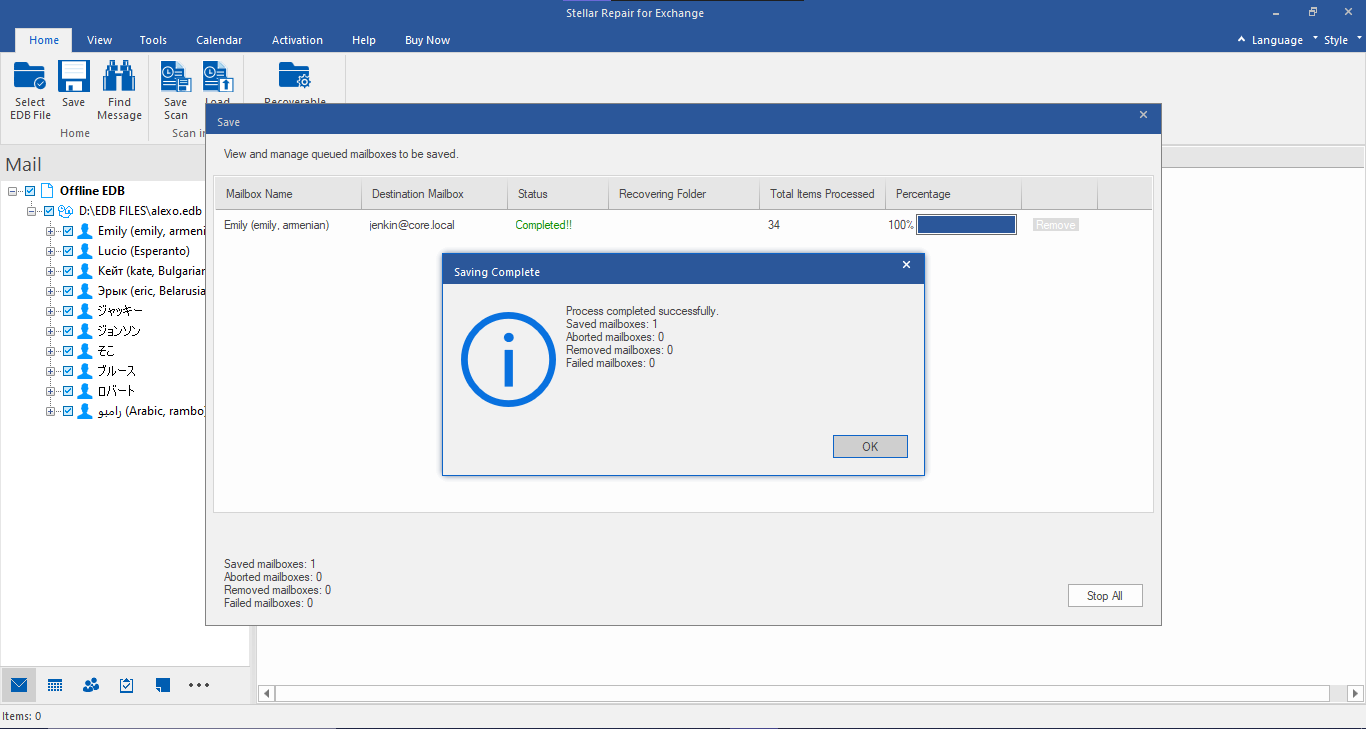Click the three-dots more options icon
This screenshot has width=1366, height=729.
[x=199, y=685]
